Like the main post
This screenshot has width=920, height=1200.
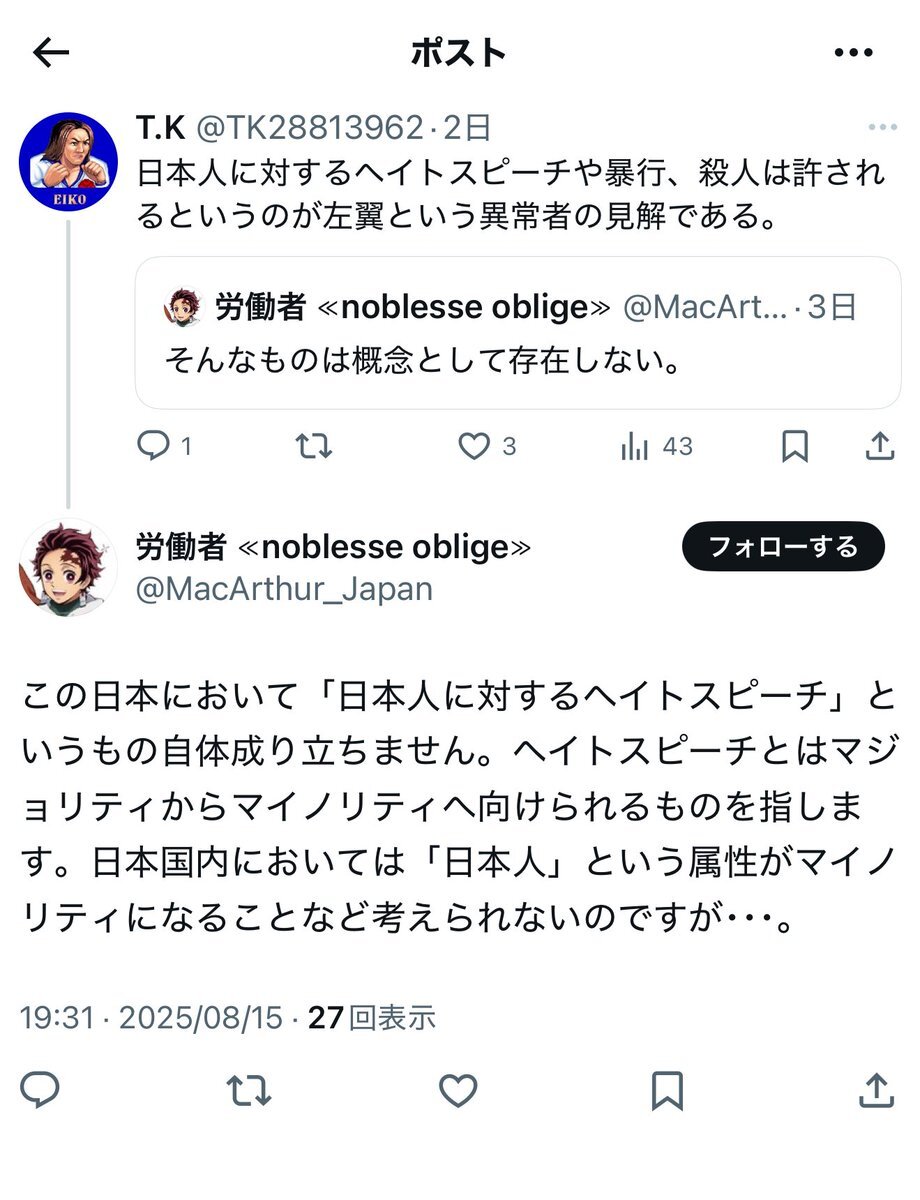point(458,1089)
